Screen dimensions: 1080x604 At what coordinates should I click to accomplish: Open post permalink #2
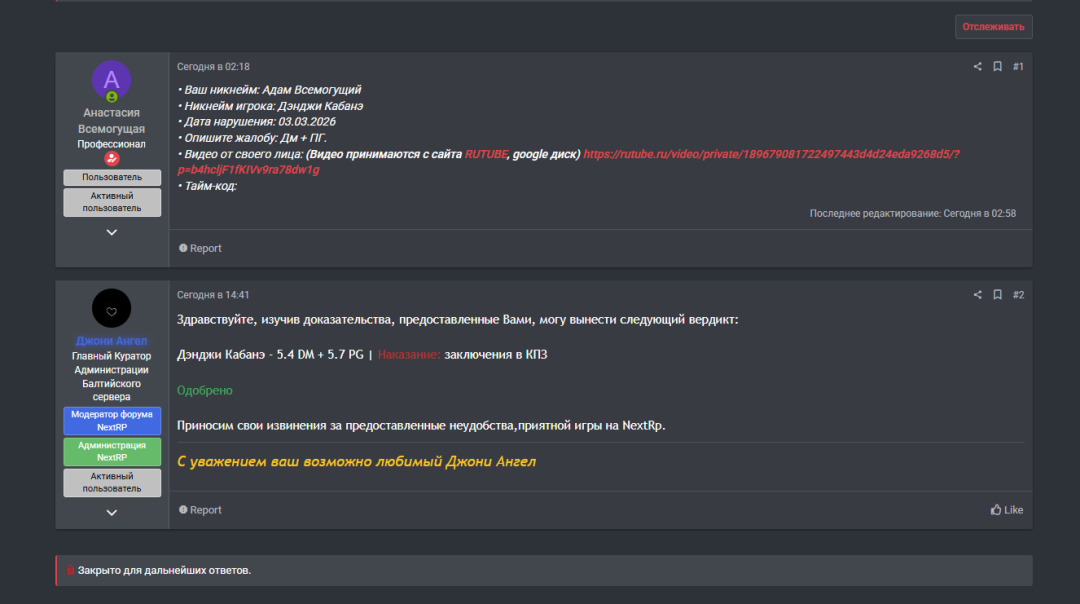(1018, 295)
